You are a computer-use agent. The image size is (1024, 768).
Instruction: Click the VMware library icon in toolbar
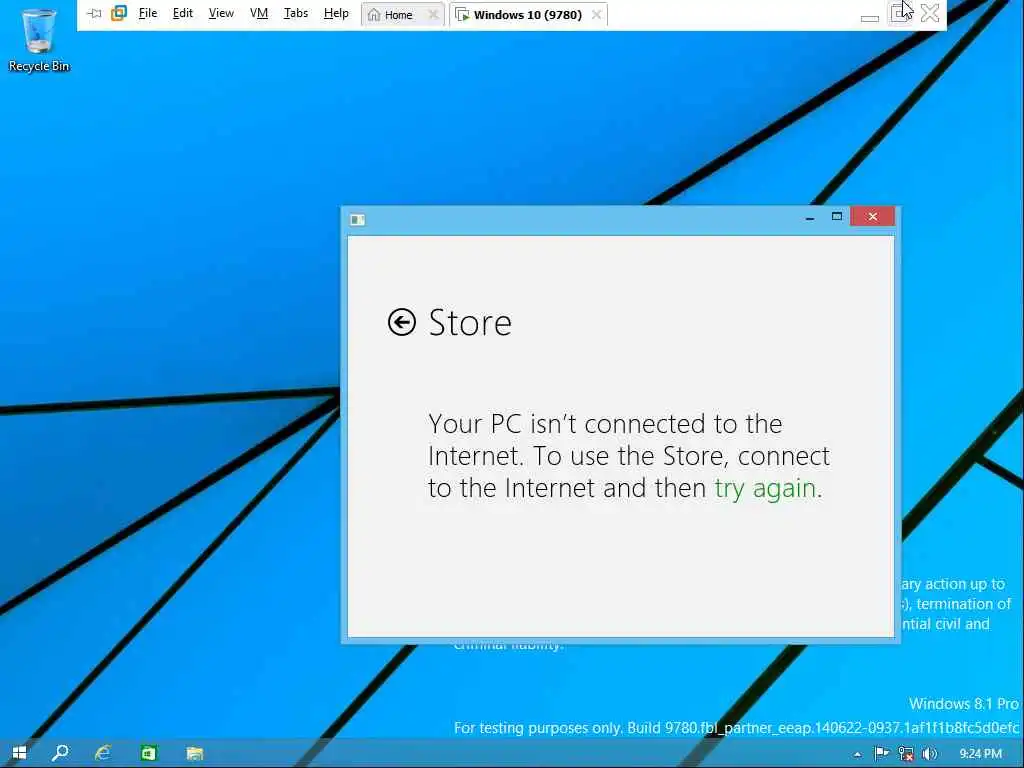coord(119,13)
